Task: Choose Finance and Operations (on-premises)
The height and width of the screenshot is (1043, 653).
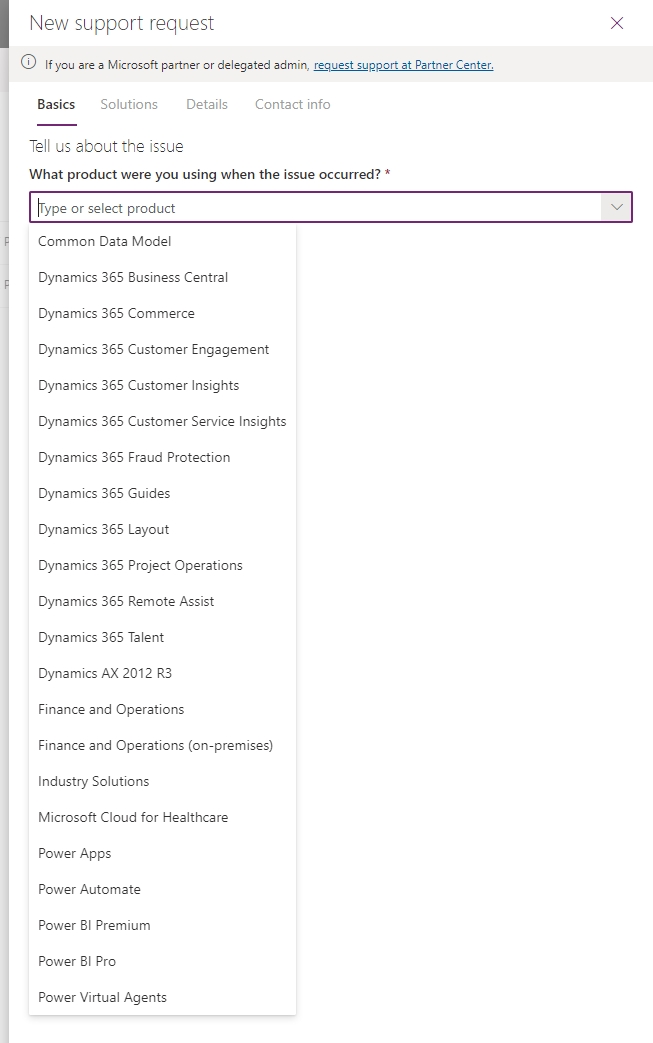Action: pyautogui.click(x=155, y=745)
